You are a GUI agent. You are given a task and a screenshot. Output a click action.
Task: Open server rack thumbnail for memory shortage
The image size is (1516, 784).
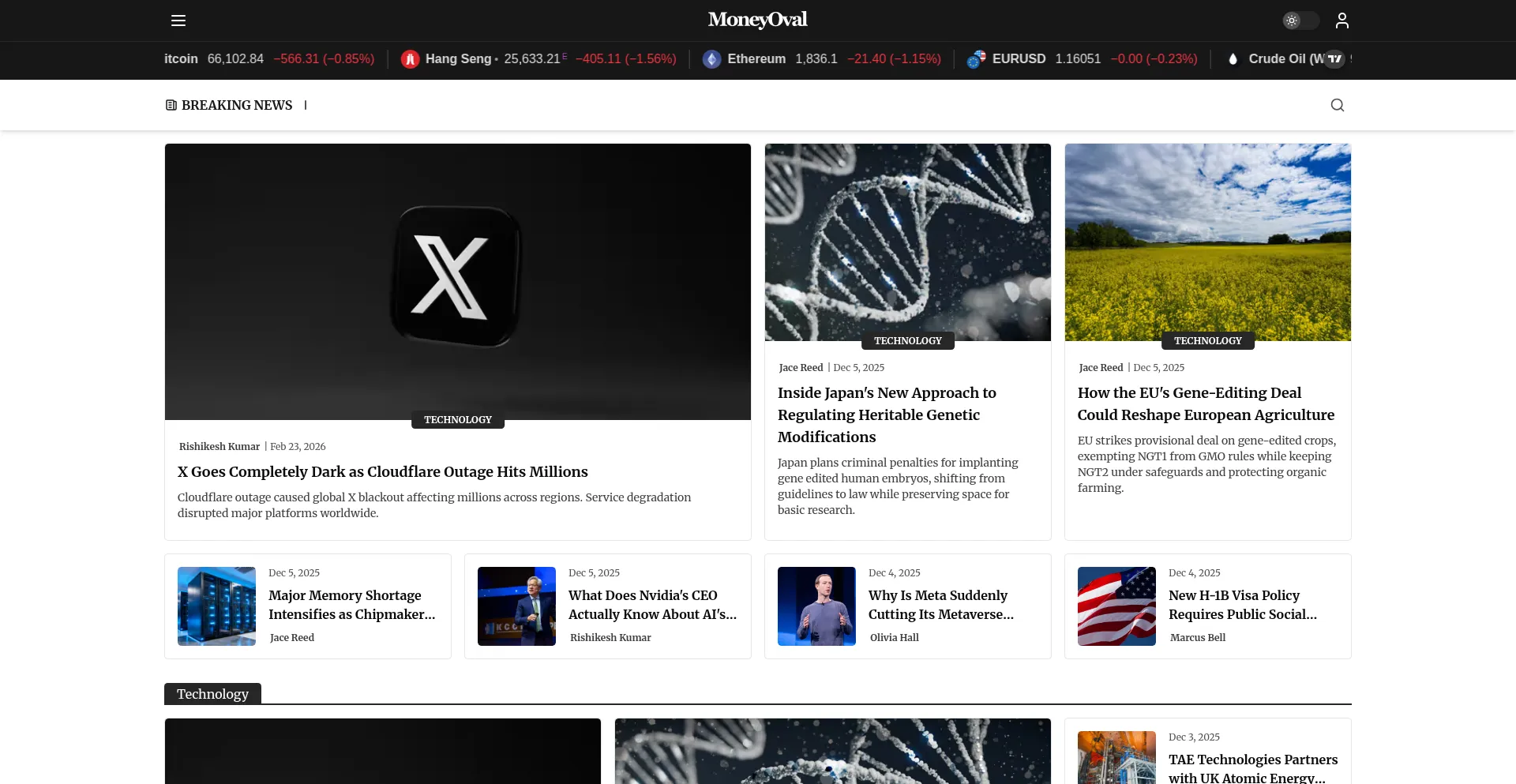point(216,606)
